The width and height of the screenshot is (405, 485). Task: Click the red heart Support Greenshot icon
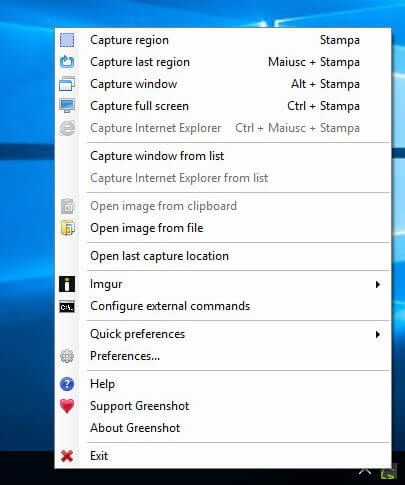coord(67,406)
